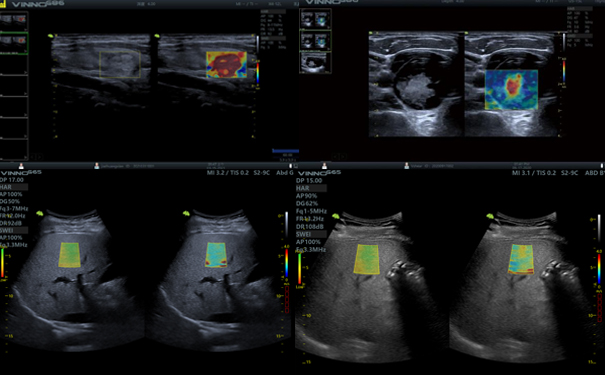Image resolution: width=605 pixels, height=375 pixels.
Task: Select the green-highlighted clip thumbnail at left
Action: coord(14,43)
